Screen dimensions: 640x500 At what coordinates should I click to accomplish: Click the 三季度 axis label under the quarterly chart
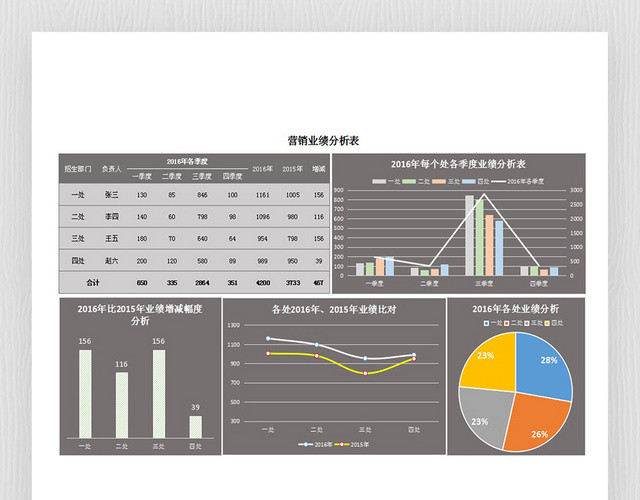[484, 283]
